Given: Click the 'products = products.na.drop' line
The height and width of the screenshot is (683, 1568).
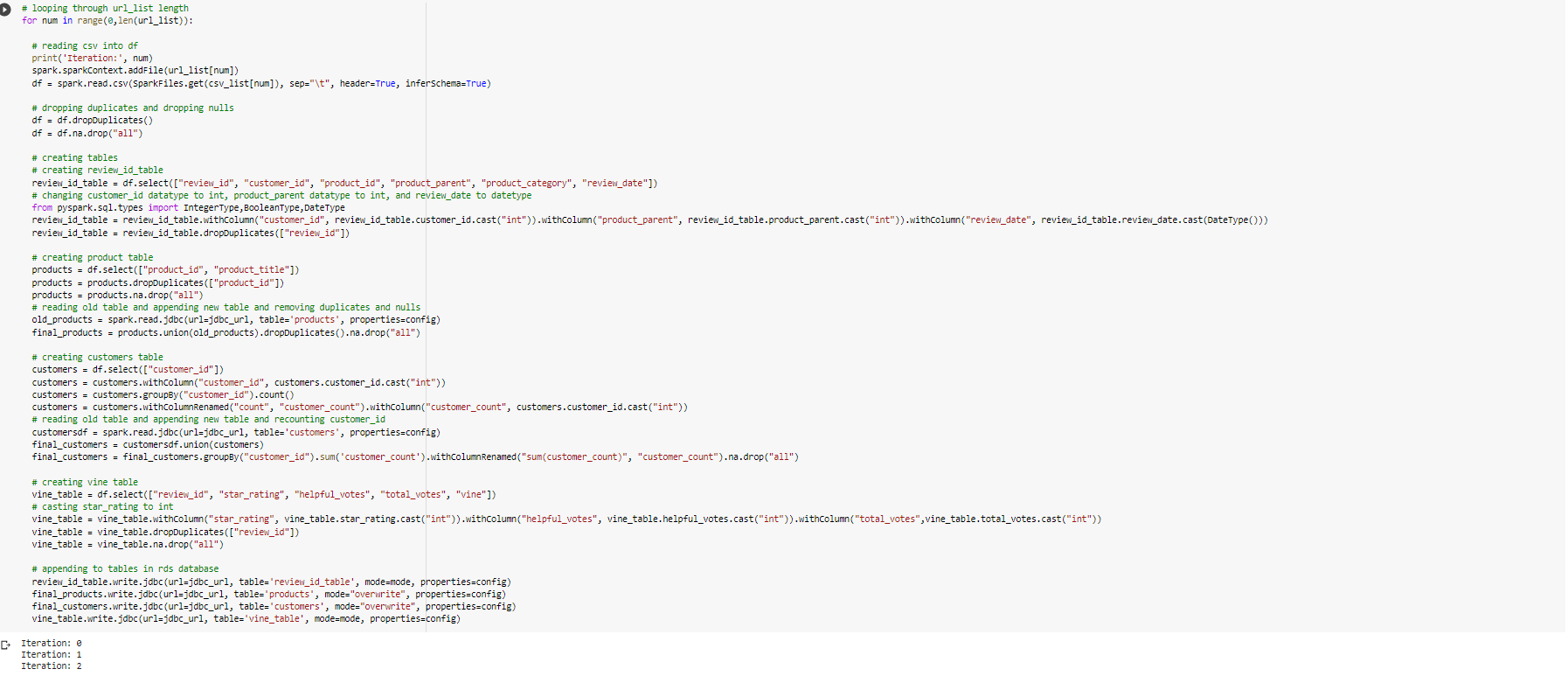Looking at the screenshot, I should coord(118,296).
